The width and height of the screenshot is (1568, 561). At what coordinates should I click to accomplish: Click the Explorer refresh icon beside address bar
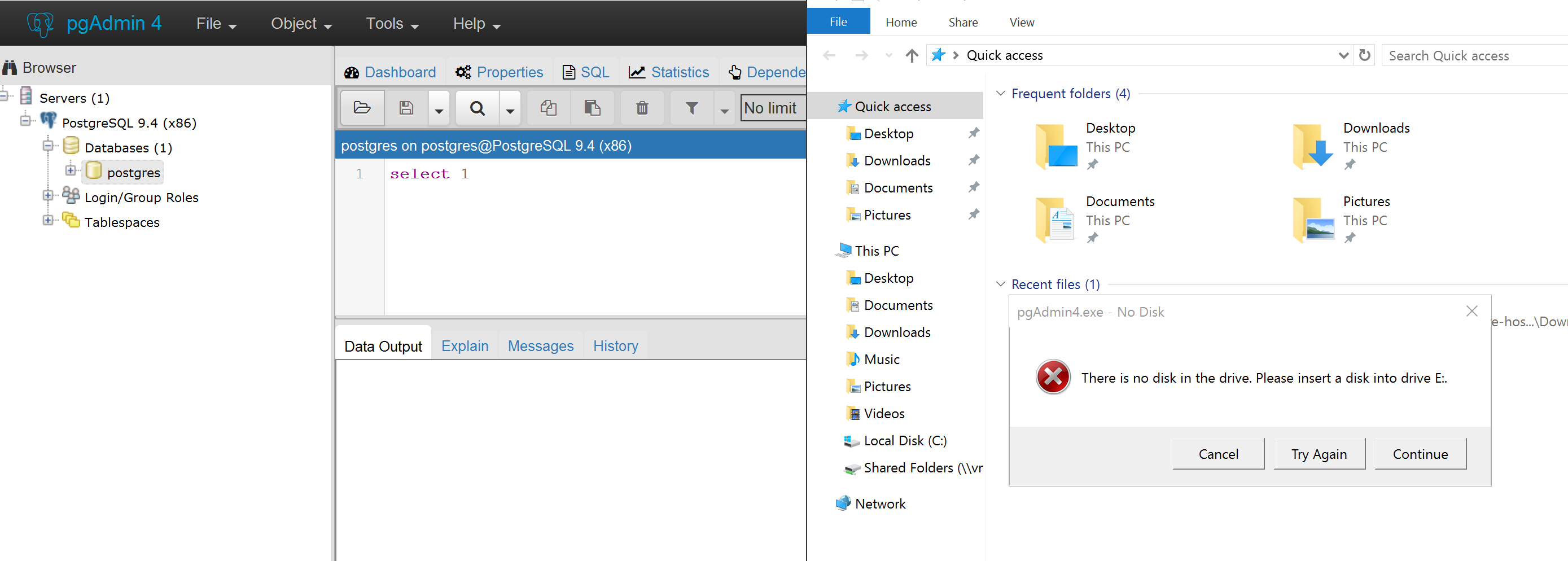click(x=1365, y=55)
